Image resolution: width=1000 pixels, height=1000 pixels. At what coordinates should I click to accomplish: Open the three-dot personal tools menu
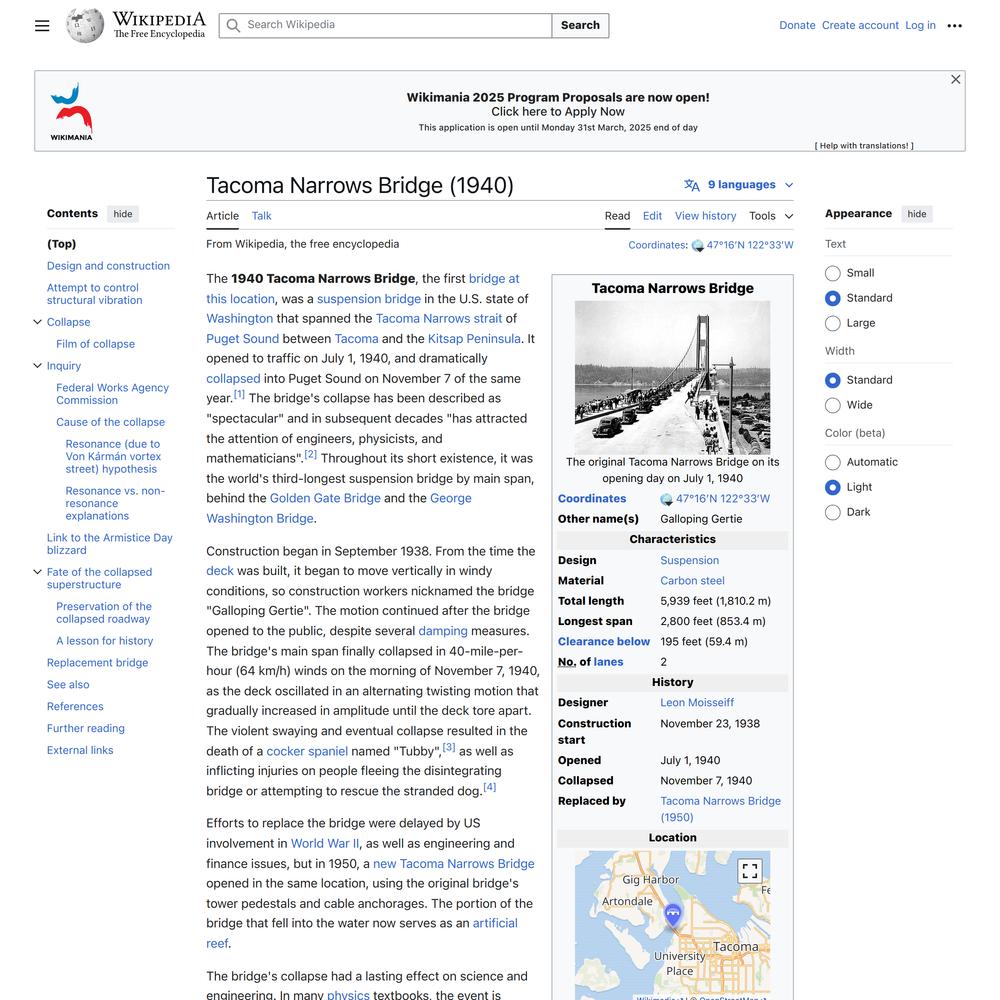(x=954, y=26)
